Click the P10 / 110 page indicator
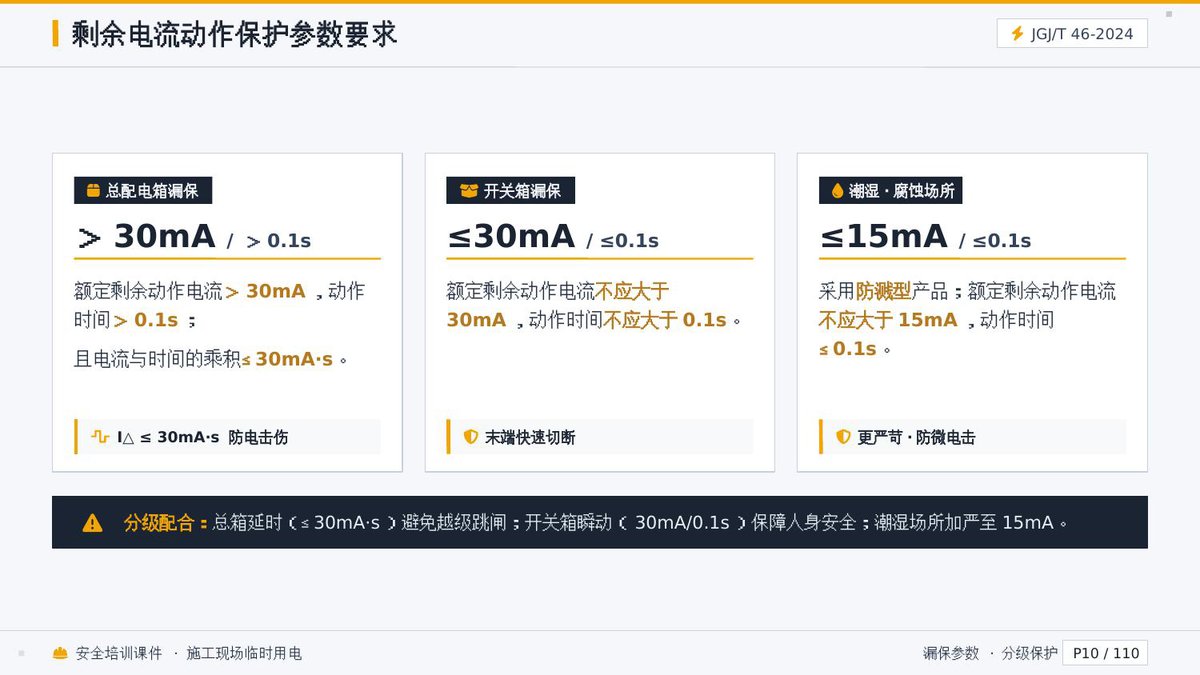 coord(1105,653)
